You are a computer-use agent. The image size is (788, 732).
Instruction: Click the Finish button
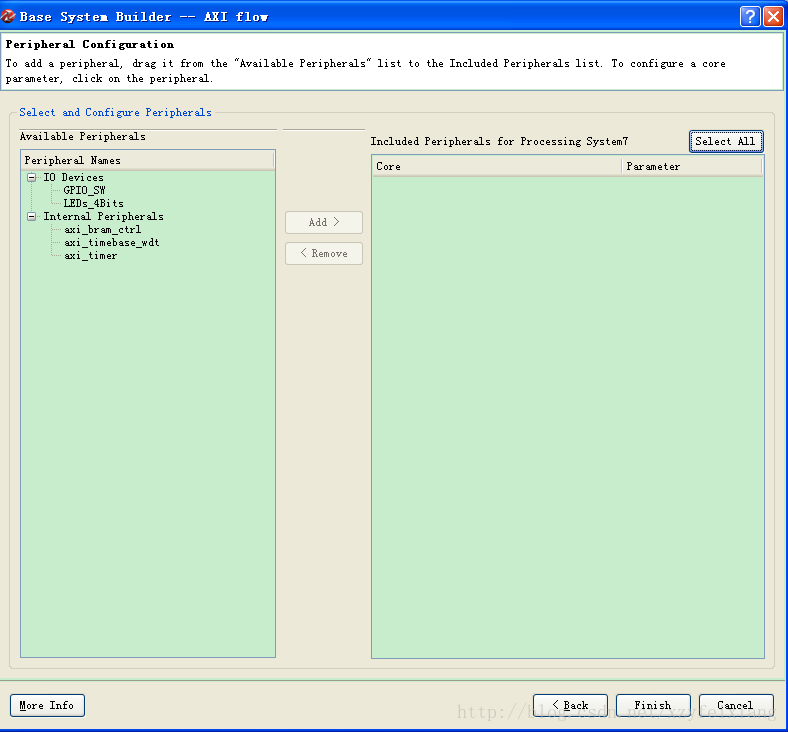pos(653,705)
